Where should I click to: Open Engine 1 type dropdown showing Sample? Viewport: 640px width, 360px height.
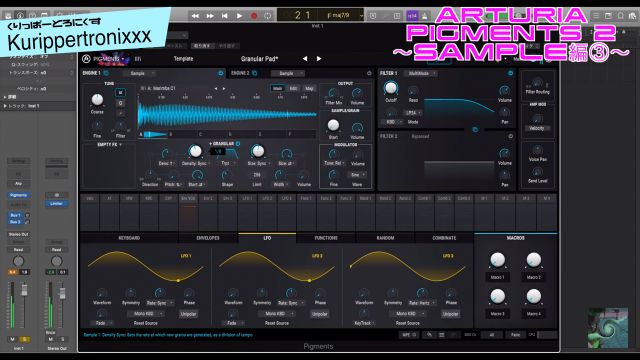(140, 73)
